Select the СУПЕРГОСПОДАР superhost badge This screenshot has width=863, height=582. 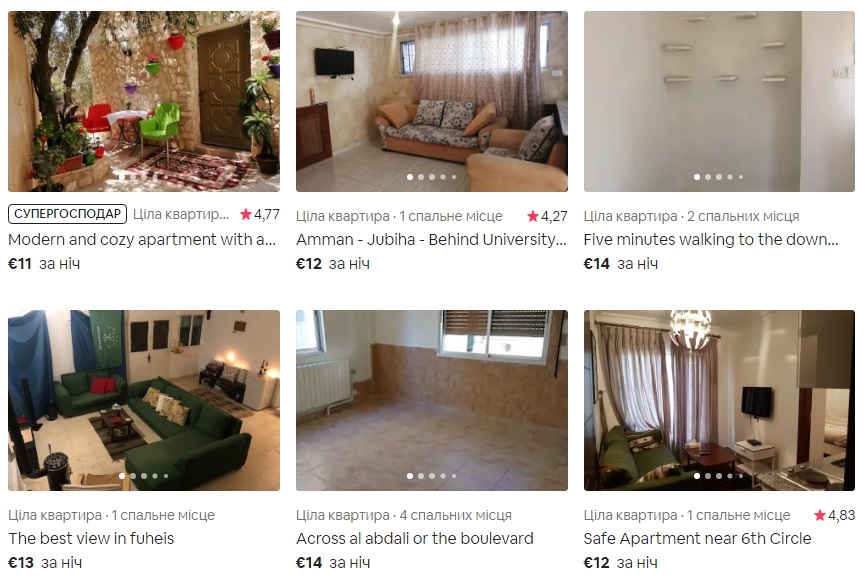pos(67,214)
